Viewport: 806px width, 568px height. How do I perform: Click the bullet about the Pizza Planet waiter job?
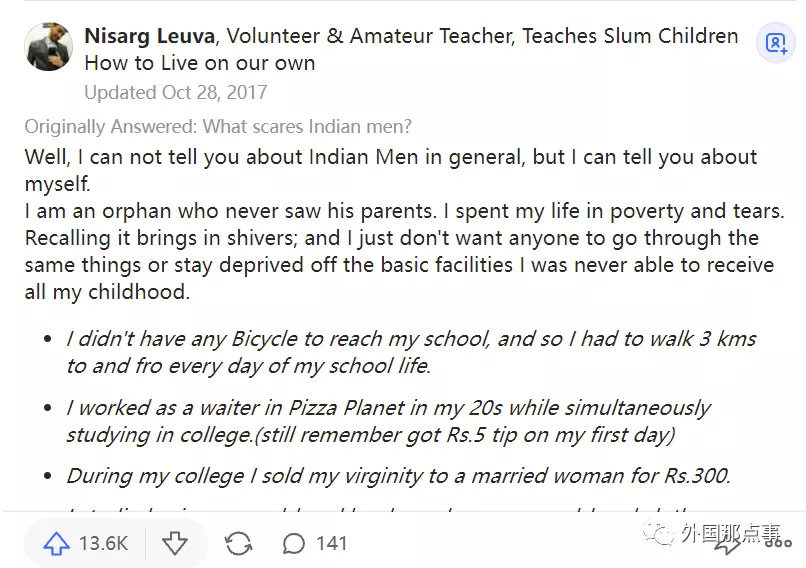pyautogui.click(x=388, y=421)
